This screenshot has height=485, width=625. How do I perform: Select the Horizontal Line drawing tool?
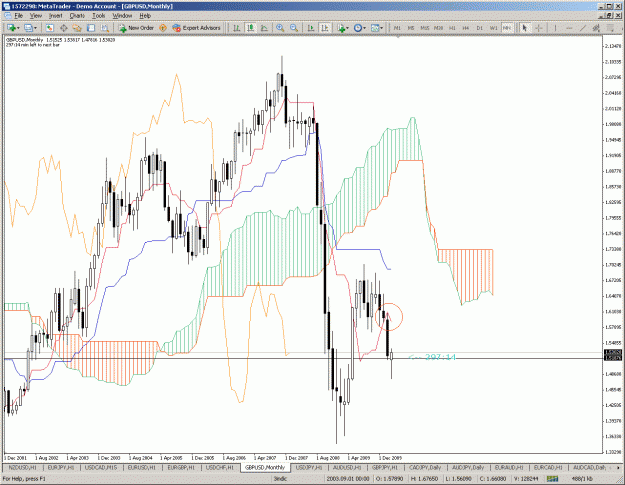[569, 28]
